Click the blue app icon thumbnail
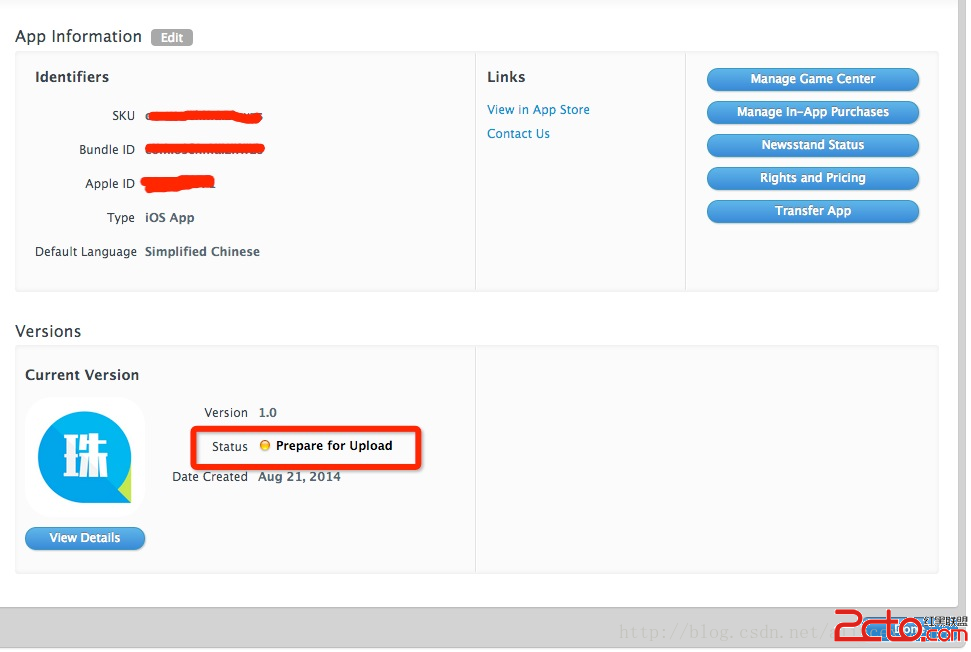This screenshot has width=971, height=652. (x=85, y=457)
